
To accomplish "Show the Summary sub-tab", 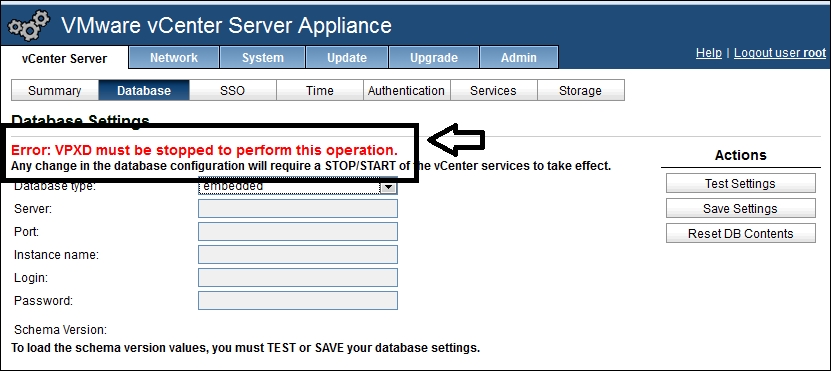I will [x=55, y=91].
